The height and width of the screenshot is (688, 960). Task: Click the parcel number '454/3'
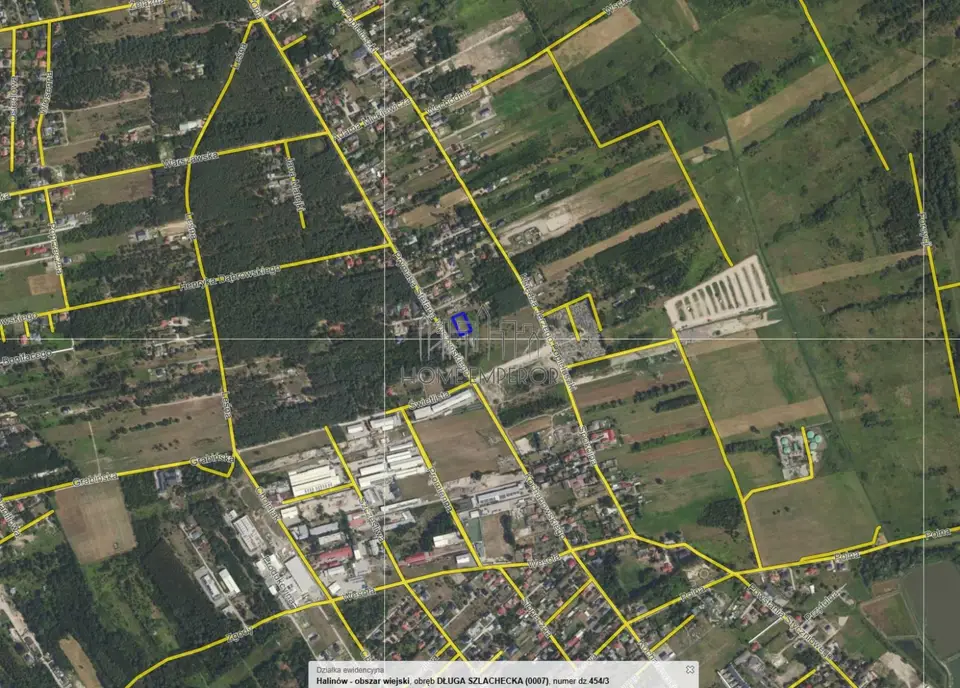[598, 681]
